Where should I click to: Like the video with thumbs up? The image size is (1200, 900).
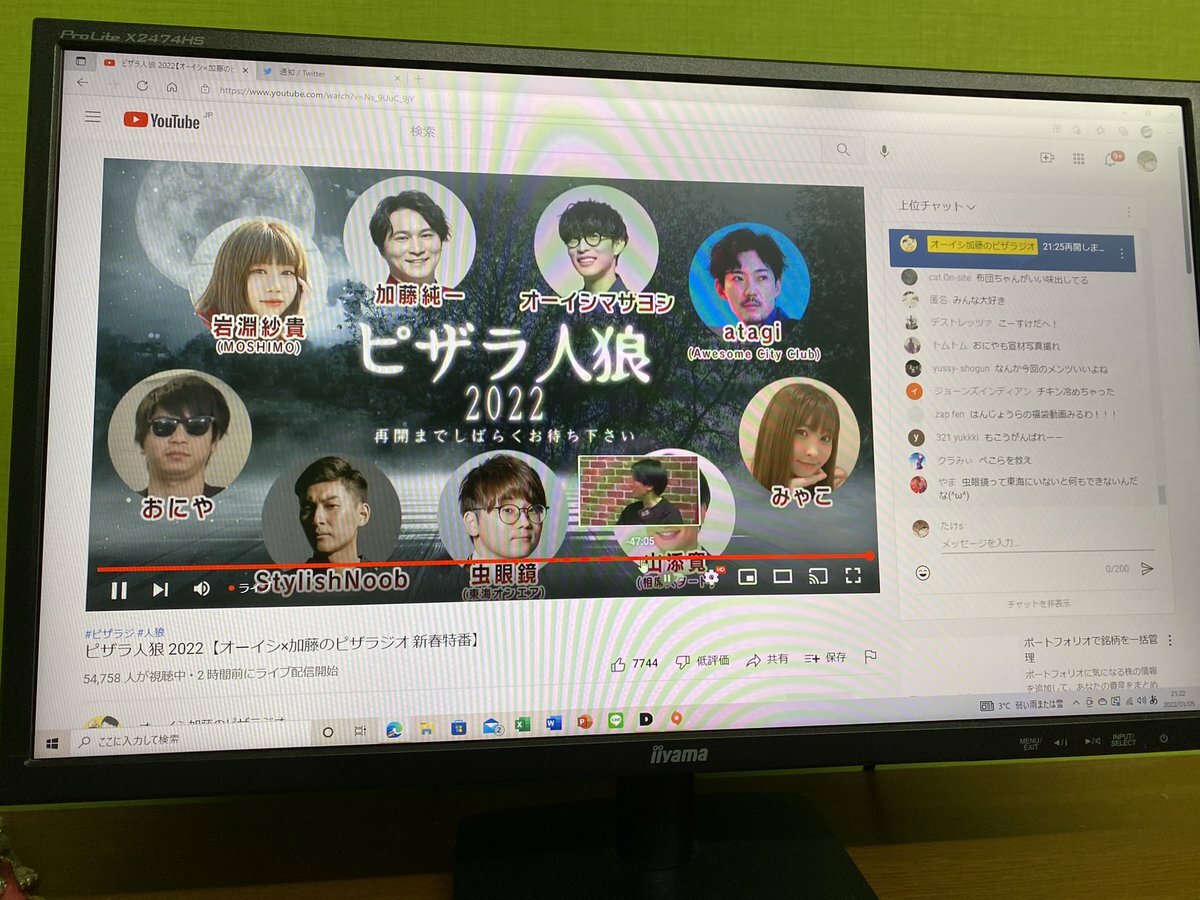(x=635, y=663)
